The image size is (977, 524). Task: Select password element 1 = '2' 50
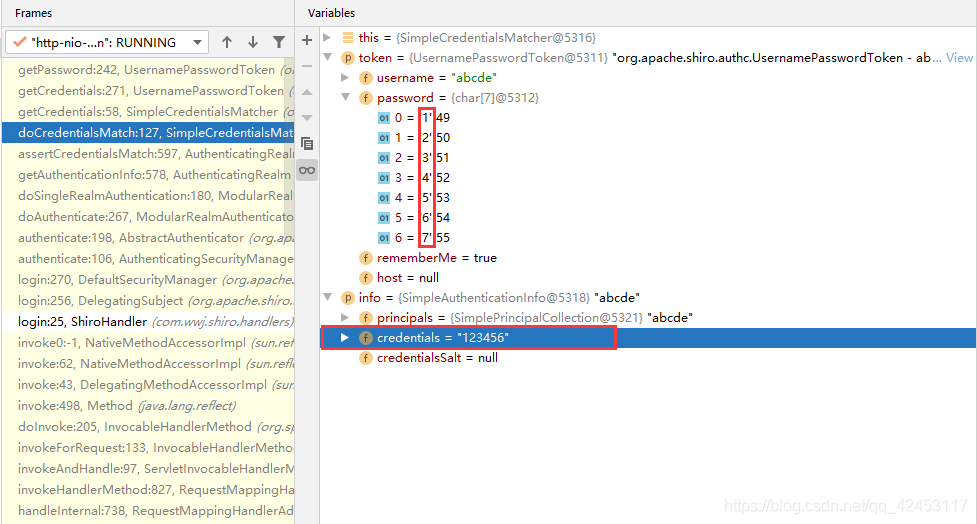648,138
